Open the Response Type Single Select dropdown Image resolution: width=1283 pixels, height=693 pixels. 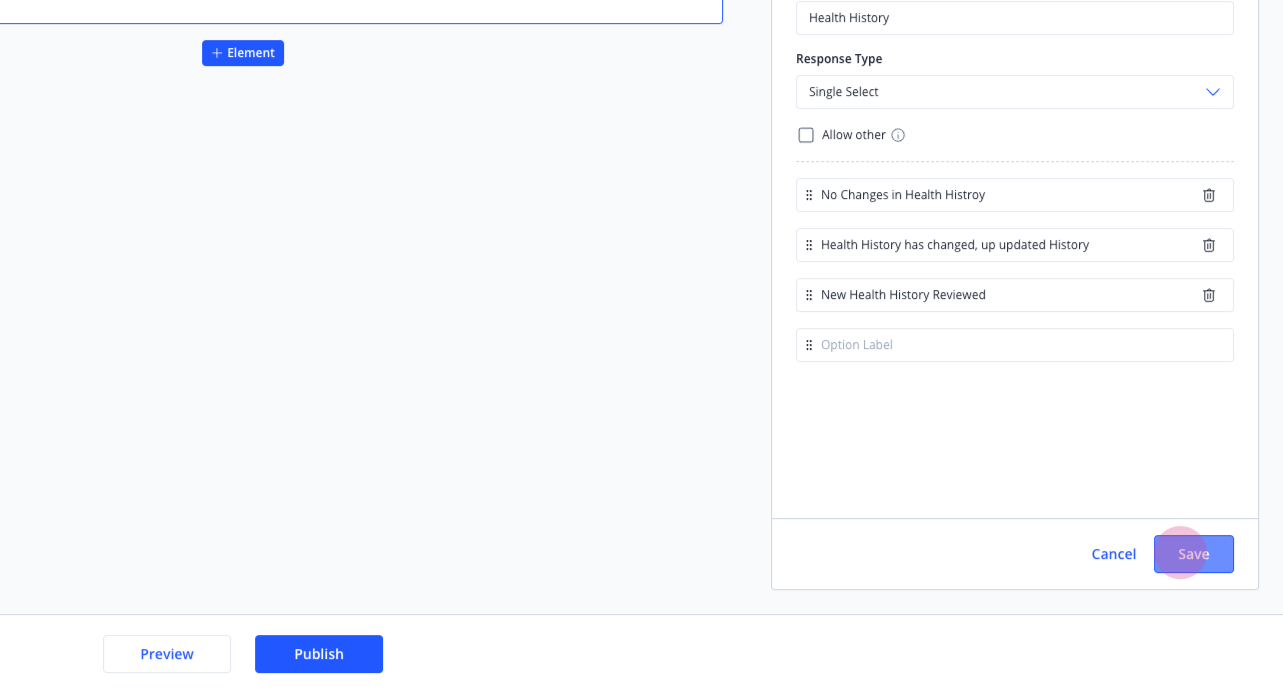(x=1014, y=92)
